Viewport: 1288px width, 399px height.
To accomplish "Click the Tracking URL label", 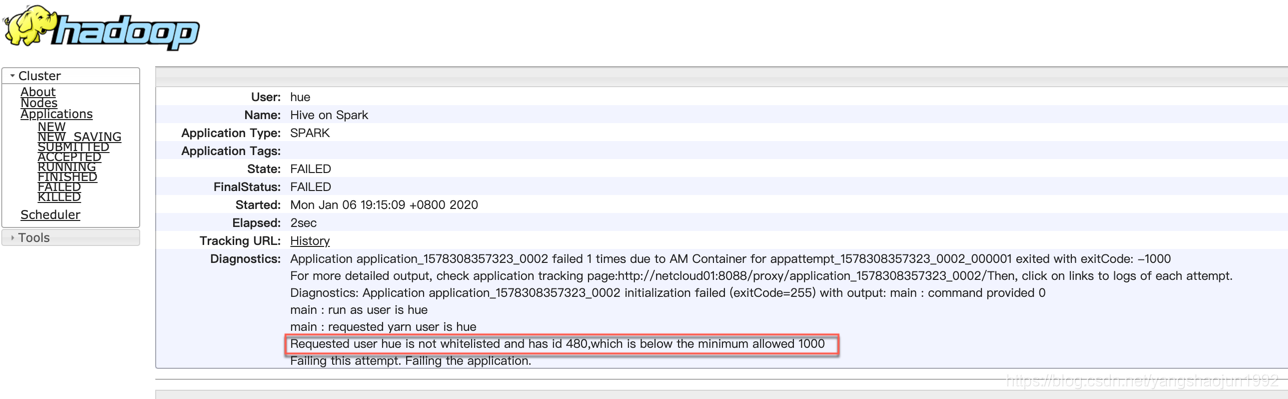I will [241, 241].
